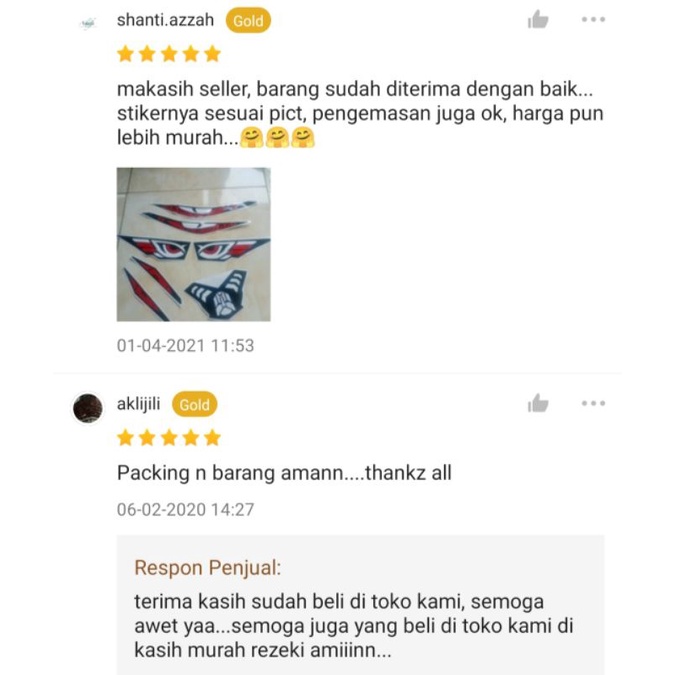The width and height of the screenshot is (675, 675).
Task: Open more options on aklijili's review
Action: click(593, 403)
